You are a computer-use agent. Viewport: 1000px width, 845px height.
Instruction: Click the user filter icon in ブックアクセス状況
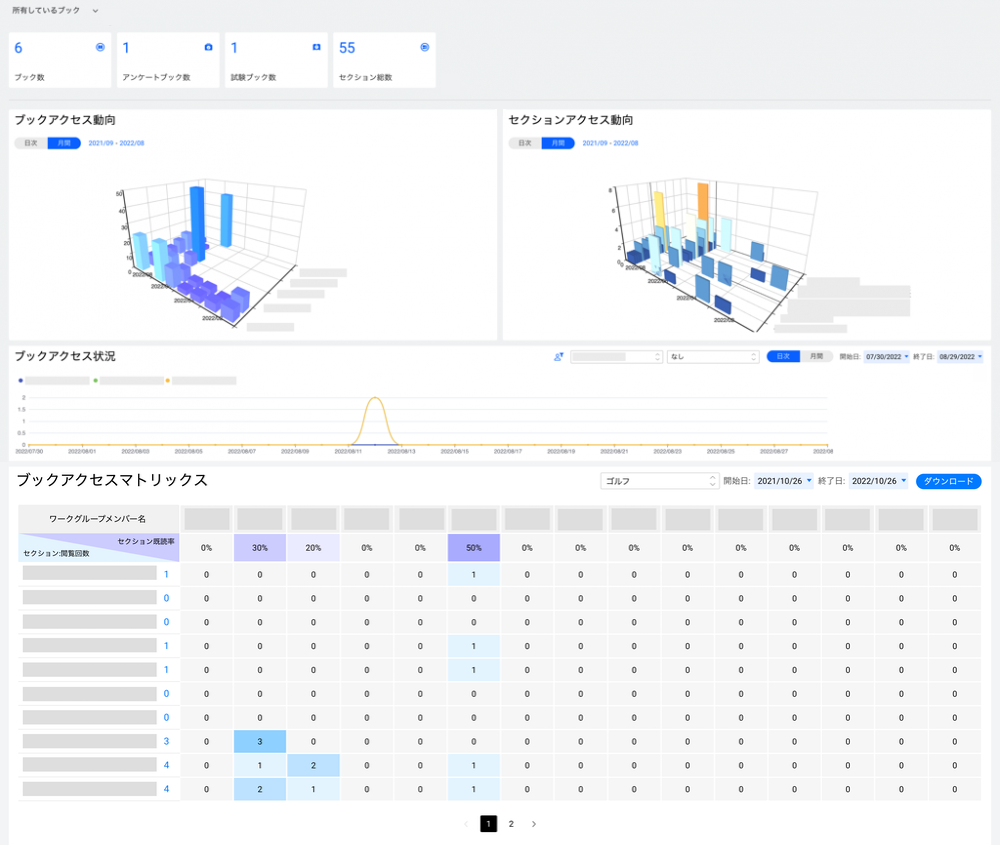[x=559, y=356]
